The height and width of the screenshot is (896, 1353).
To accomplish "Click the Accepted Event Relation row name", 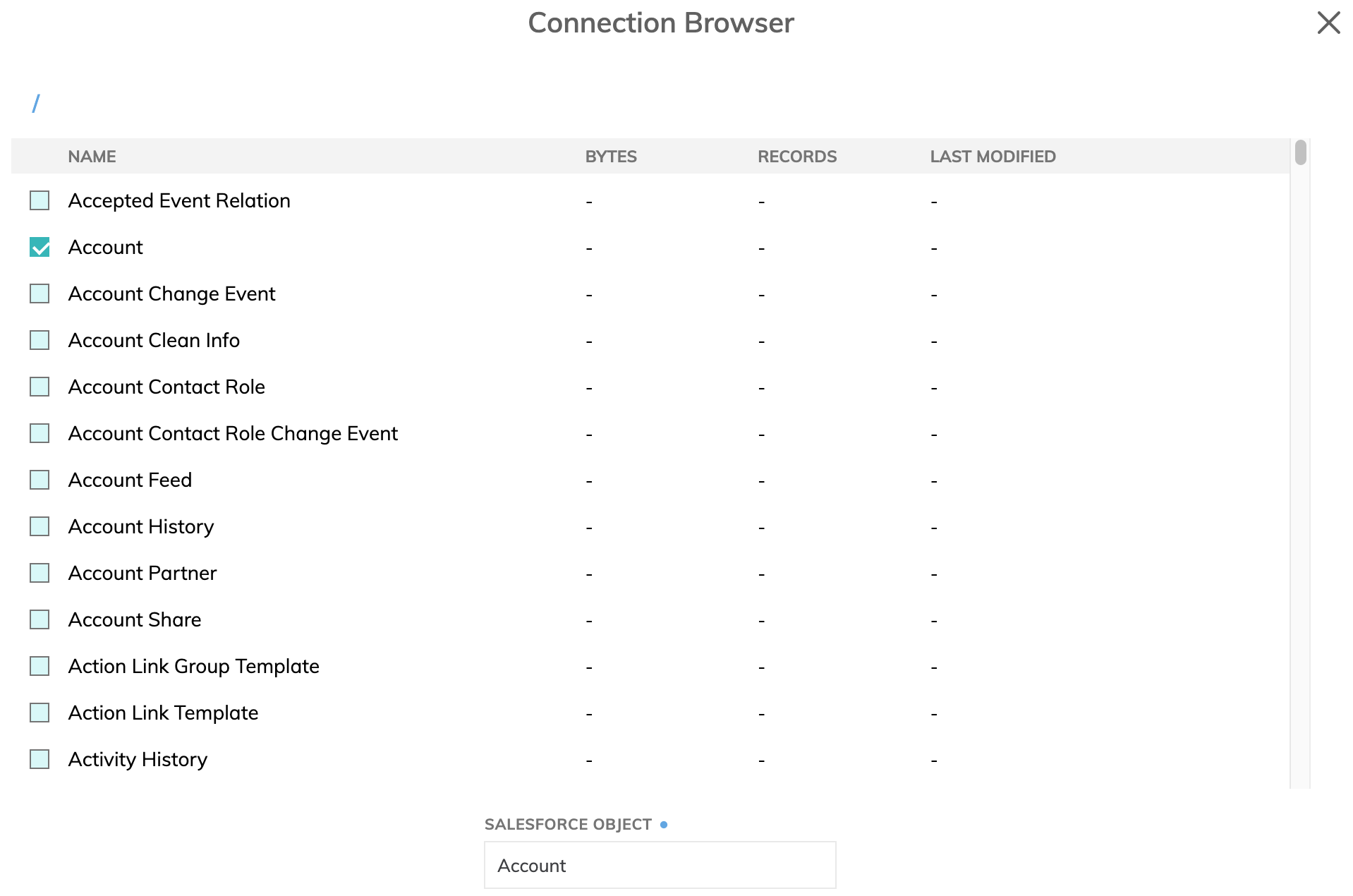I will (x=179, y=201).
